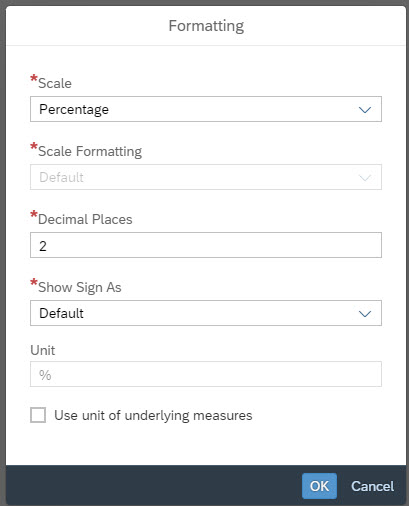The width and height of the screenshot is (409, 506).
Task: Click the 'Show Sign As' field label
Action: point(80,287)
